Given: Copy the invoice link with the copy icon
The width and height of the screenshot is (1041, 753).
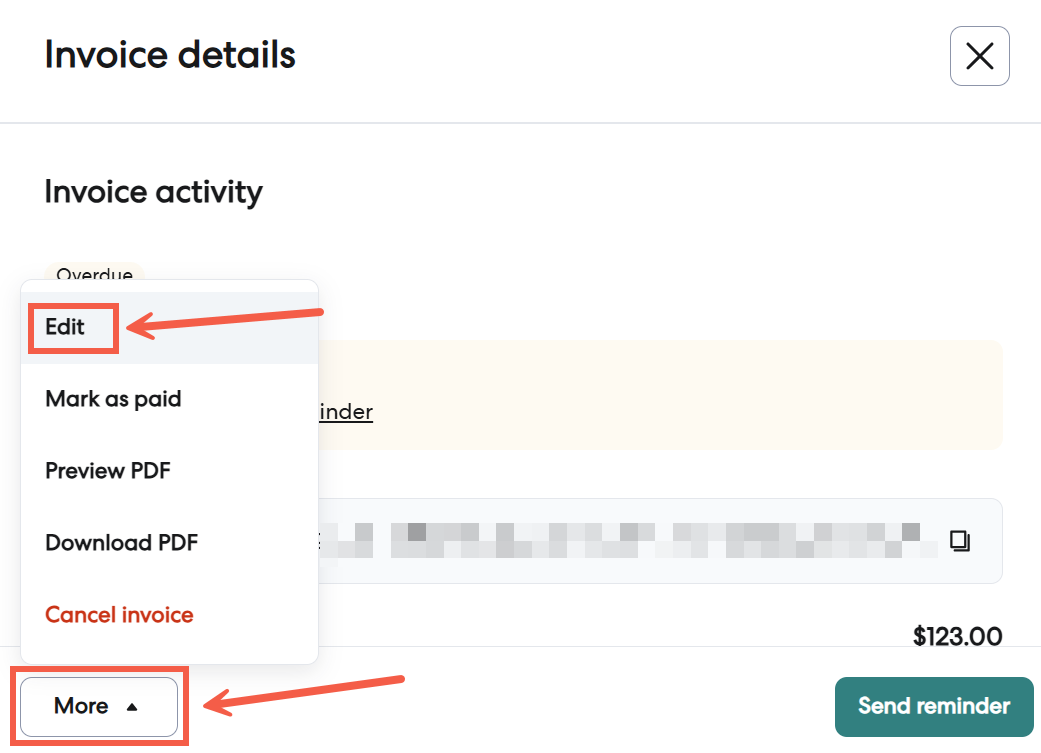Looking at the screenshot, I should point(959,542).
